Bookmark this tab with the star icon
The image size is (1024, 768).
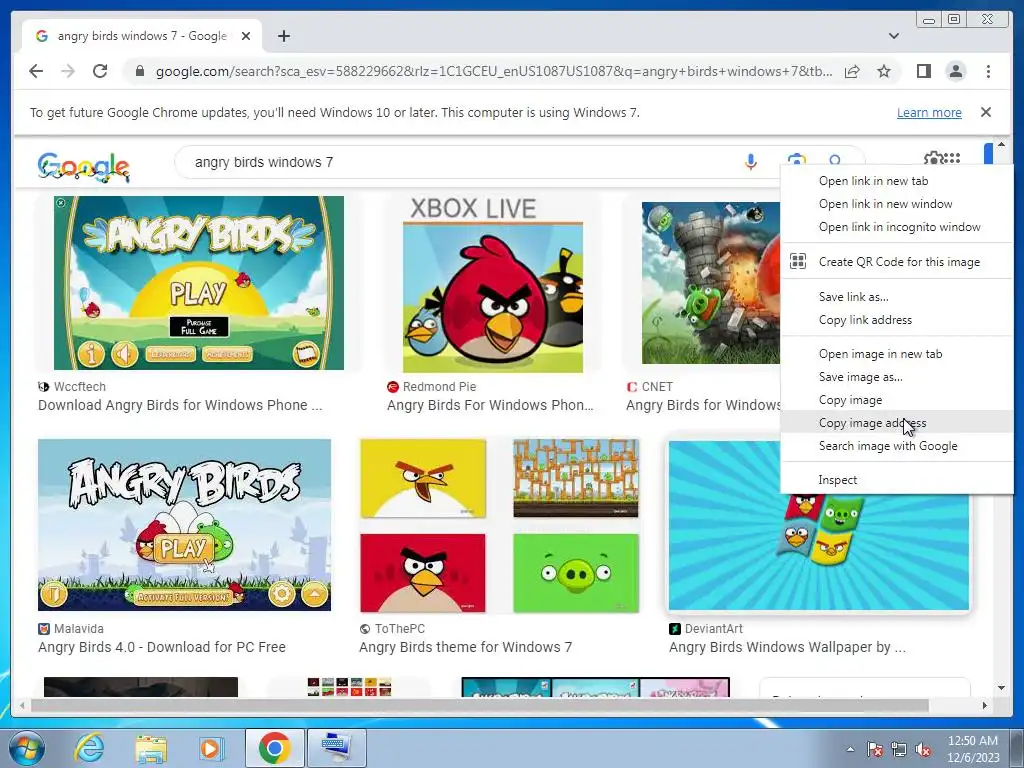coord(884,71)
